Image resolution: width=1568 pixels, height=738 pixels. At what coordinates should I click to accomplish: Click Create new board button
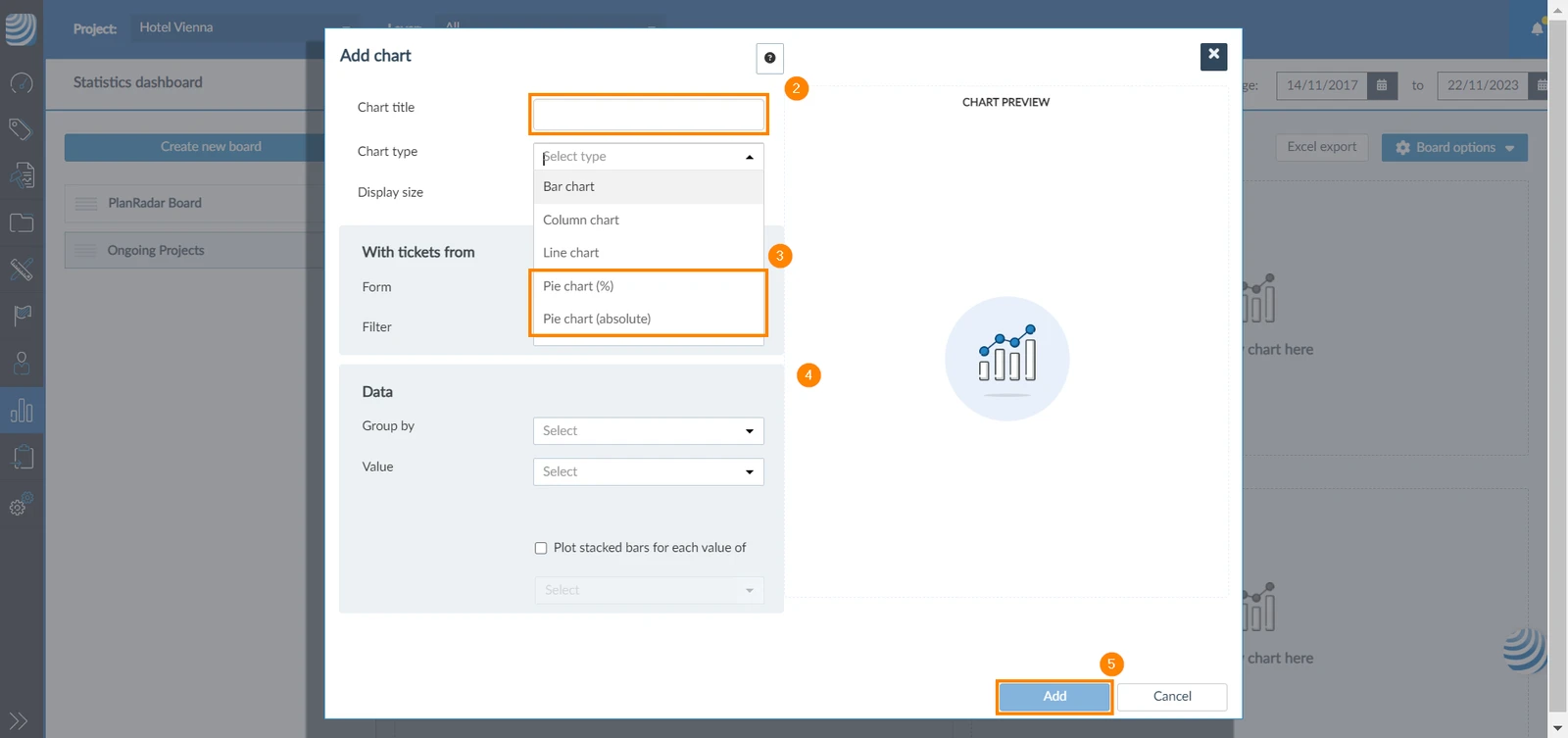point(194,147)
